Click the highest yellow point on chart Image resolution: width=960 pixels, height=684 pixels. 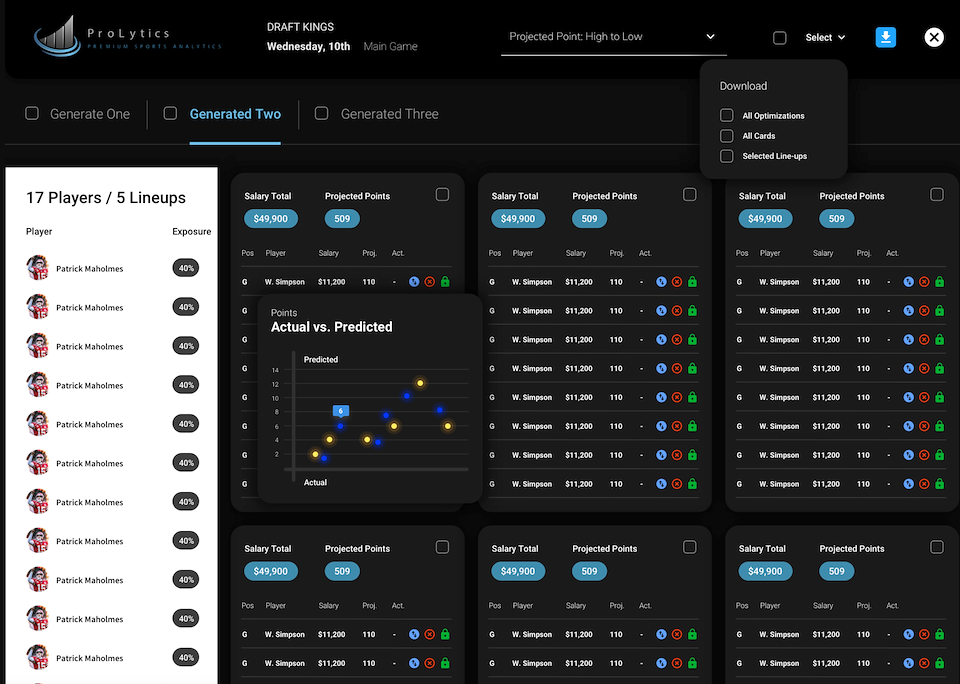420,383
